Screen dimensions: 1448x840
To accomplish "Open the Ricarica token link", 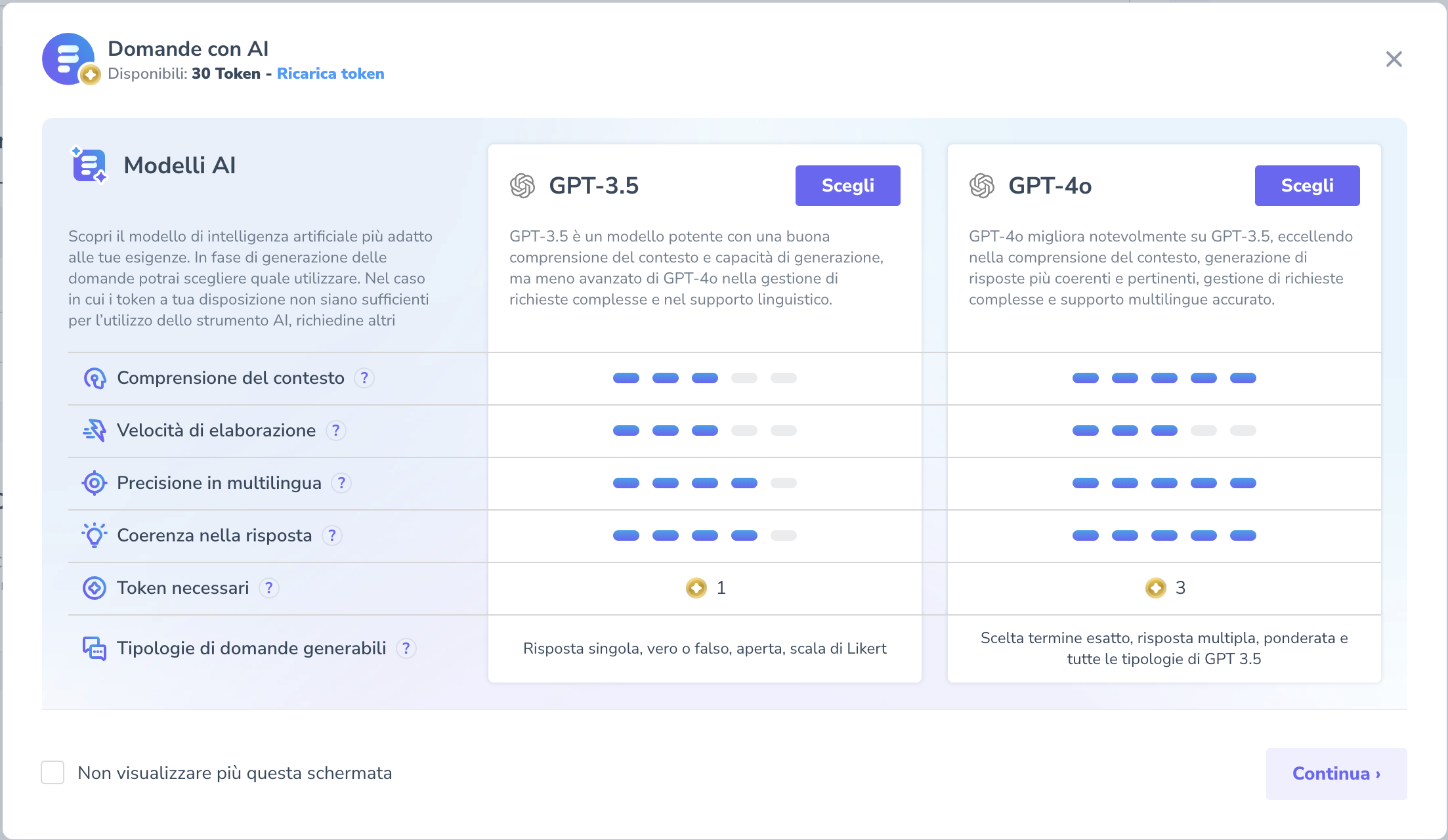I will 330,73.
